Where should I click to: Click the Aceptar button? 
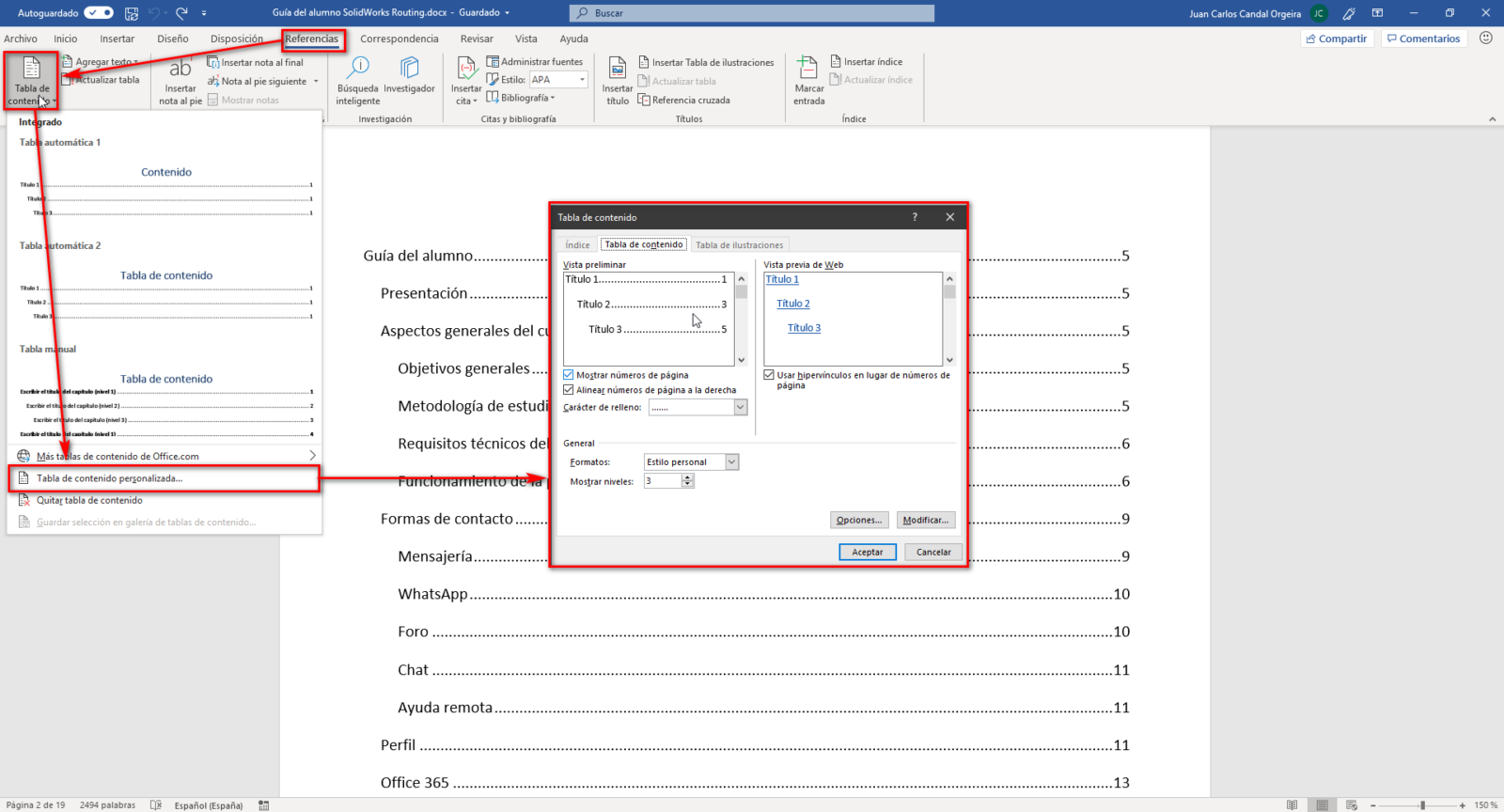pos(867,553)
